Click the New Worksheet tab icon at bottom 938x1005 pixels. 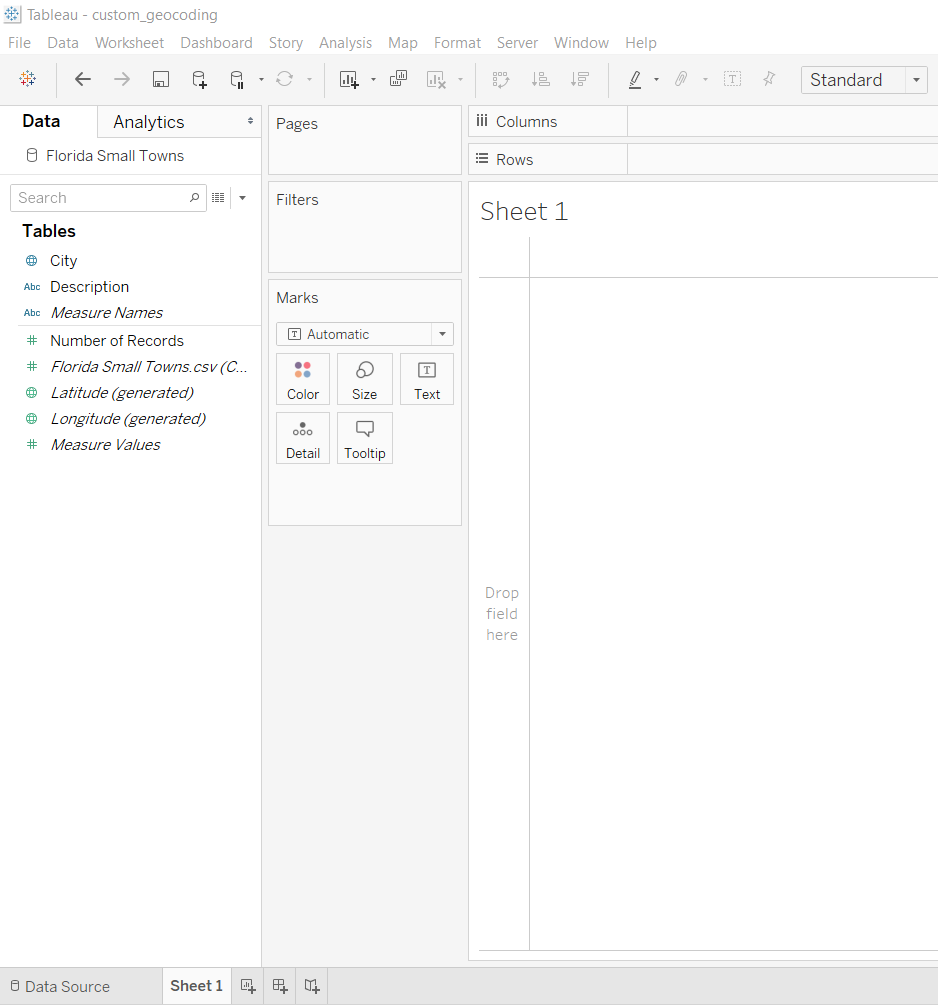[247, 986]
